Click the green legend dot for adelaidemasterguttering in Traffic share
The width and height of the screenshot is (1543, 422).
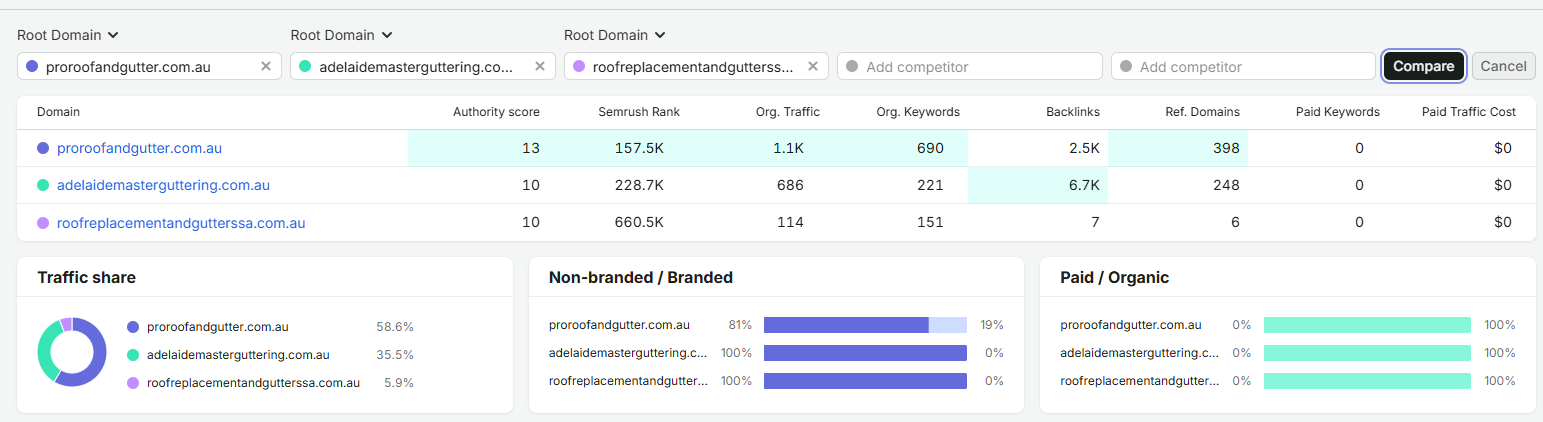click(x=133, y=355)
